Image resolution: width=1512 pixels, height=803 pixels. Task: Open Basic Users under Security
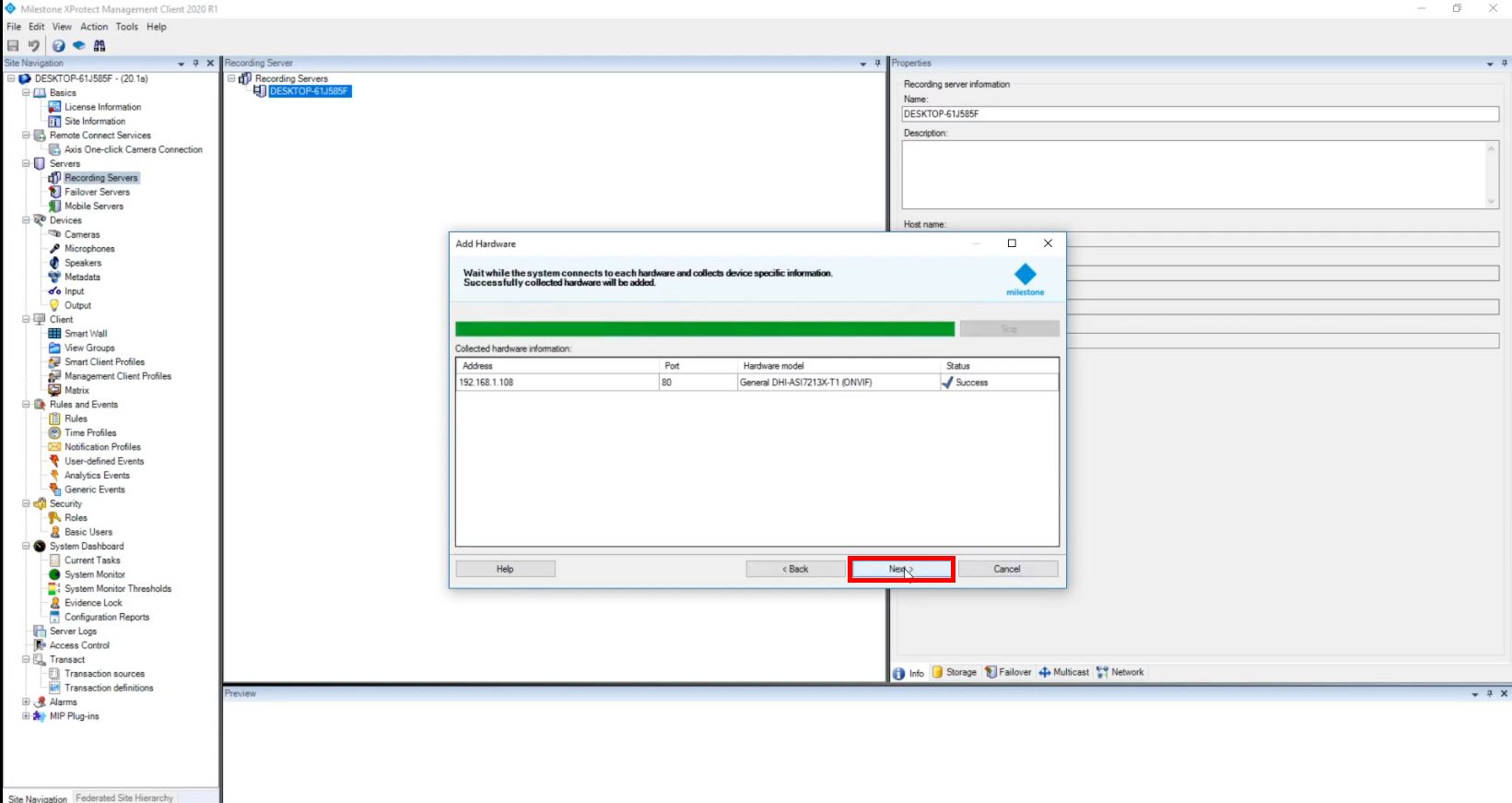coord(88,532)
